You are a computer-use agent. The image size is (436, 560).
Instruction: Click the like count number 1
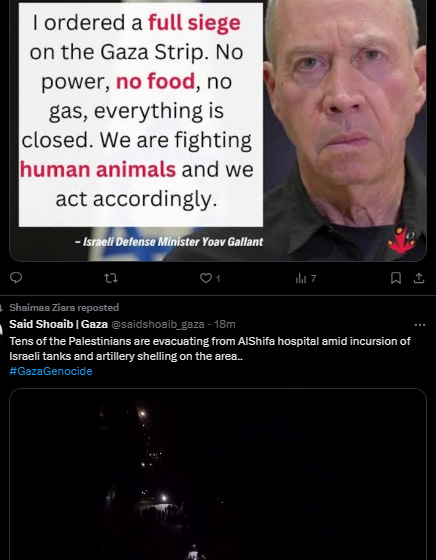point(218,279)
